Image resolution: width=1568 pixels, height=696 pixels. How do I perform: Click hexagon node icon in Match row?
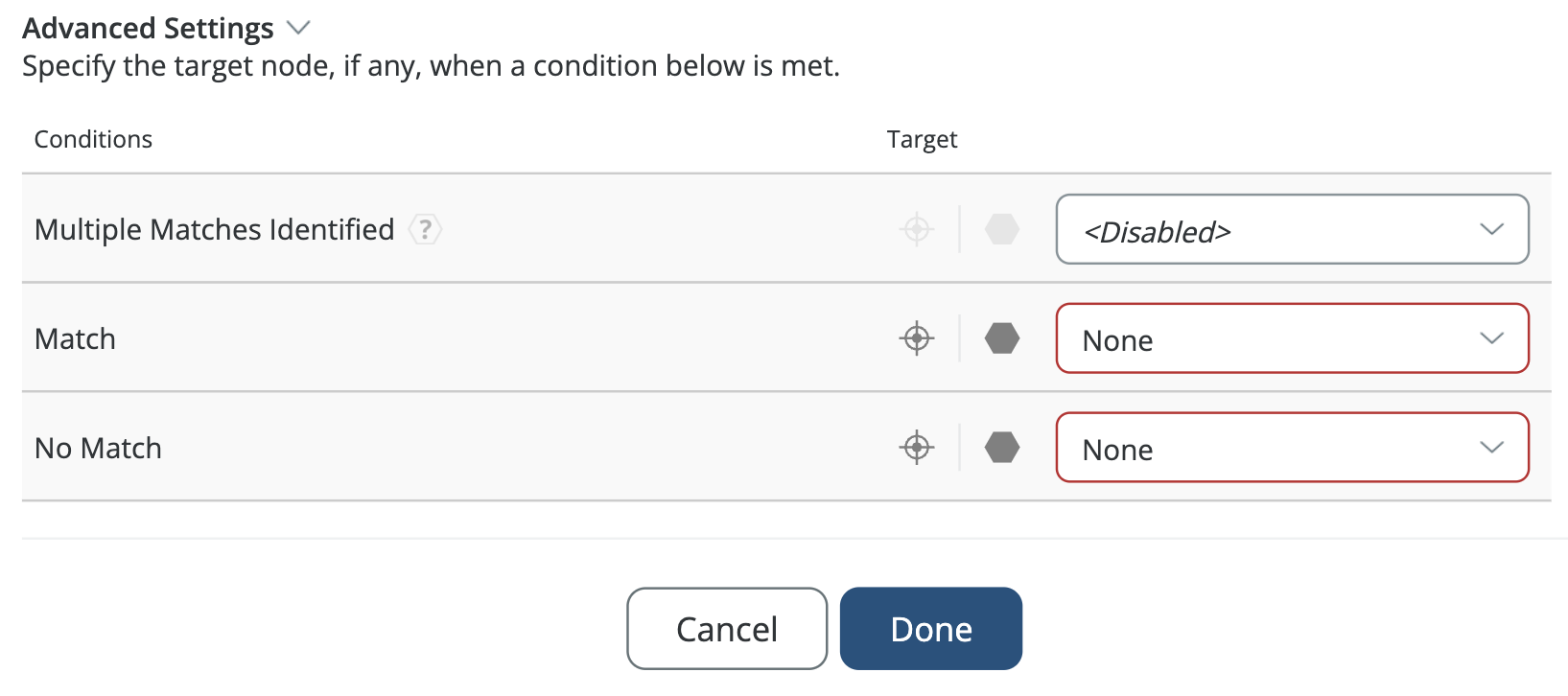point(1002,338)
